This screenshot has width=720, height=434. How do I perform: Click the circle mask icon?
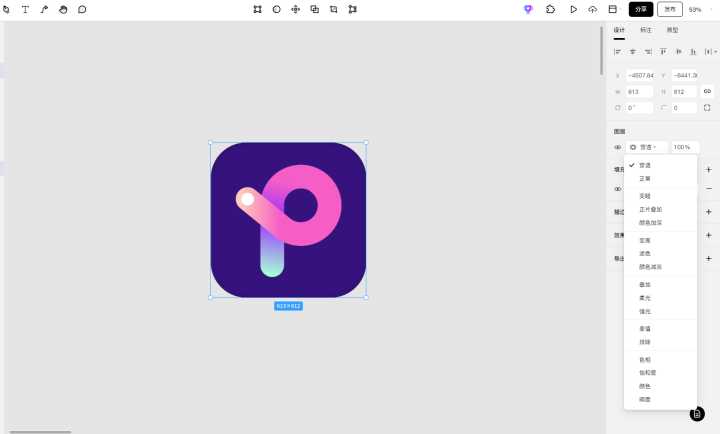[276, 9]
